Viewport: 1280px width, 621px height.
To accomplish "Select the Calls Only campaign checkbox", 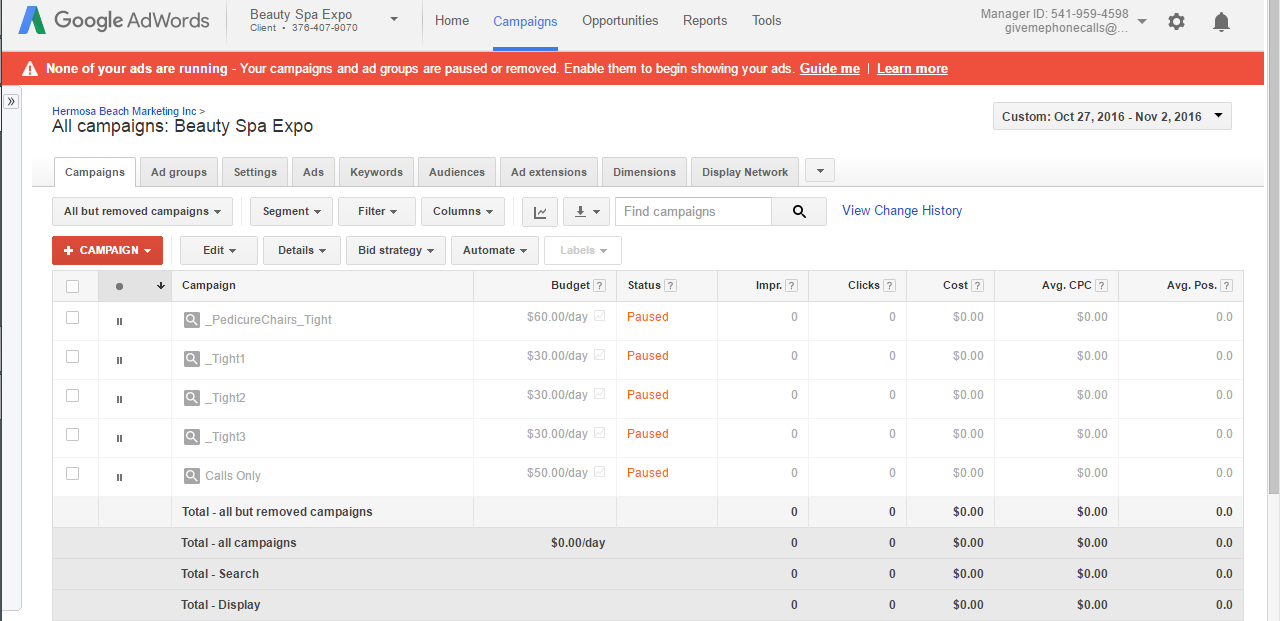I will (x=72, y=474).
